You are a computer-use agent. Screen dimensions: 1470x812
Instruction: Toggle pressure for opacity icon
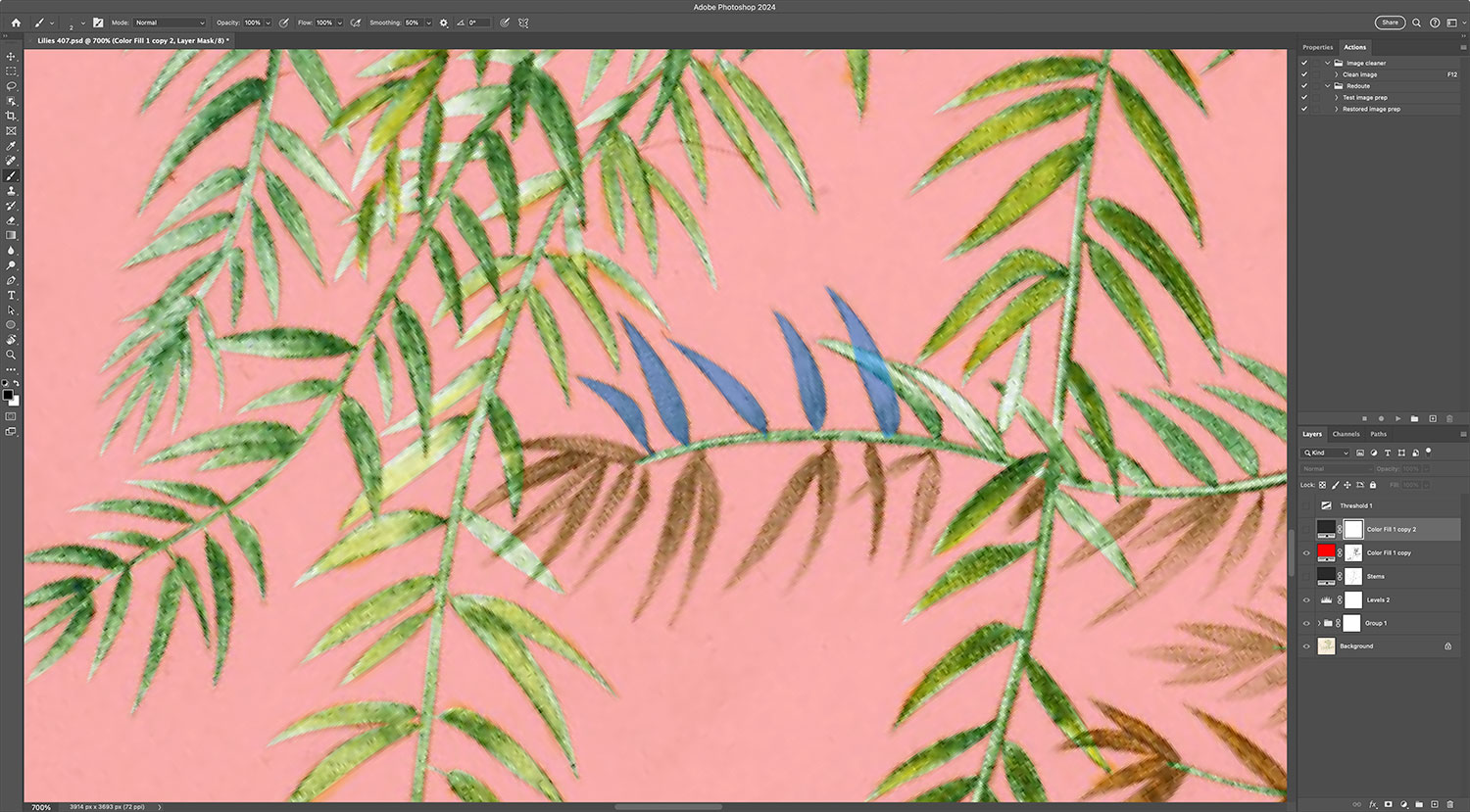(283, 23)
